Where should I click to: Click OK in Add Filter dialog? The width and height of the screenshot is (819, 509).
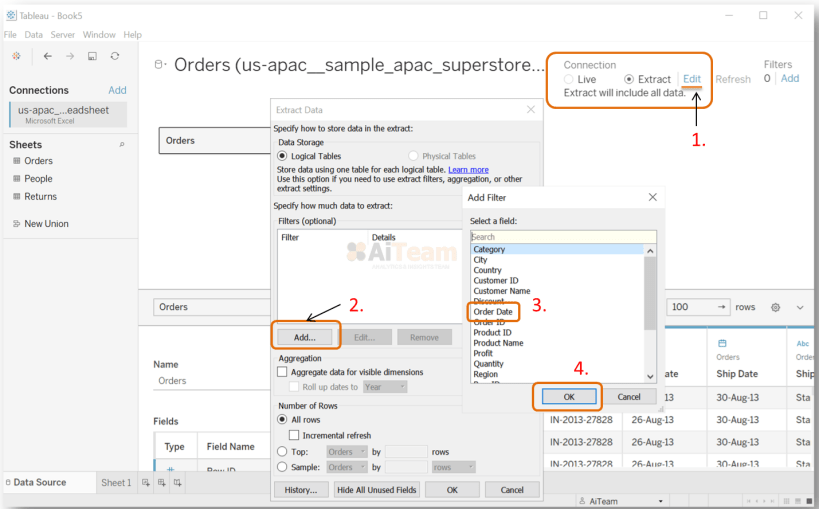click(x=569, y=397)
